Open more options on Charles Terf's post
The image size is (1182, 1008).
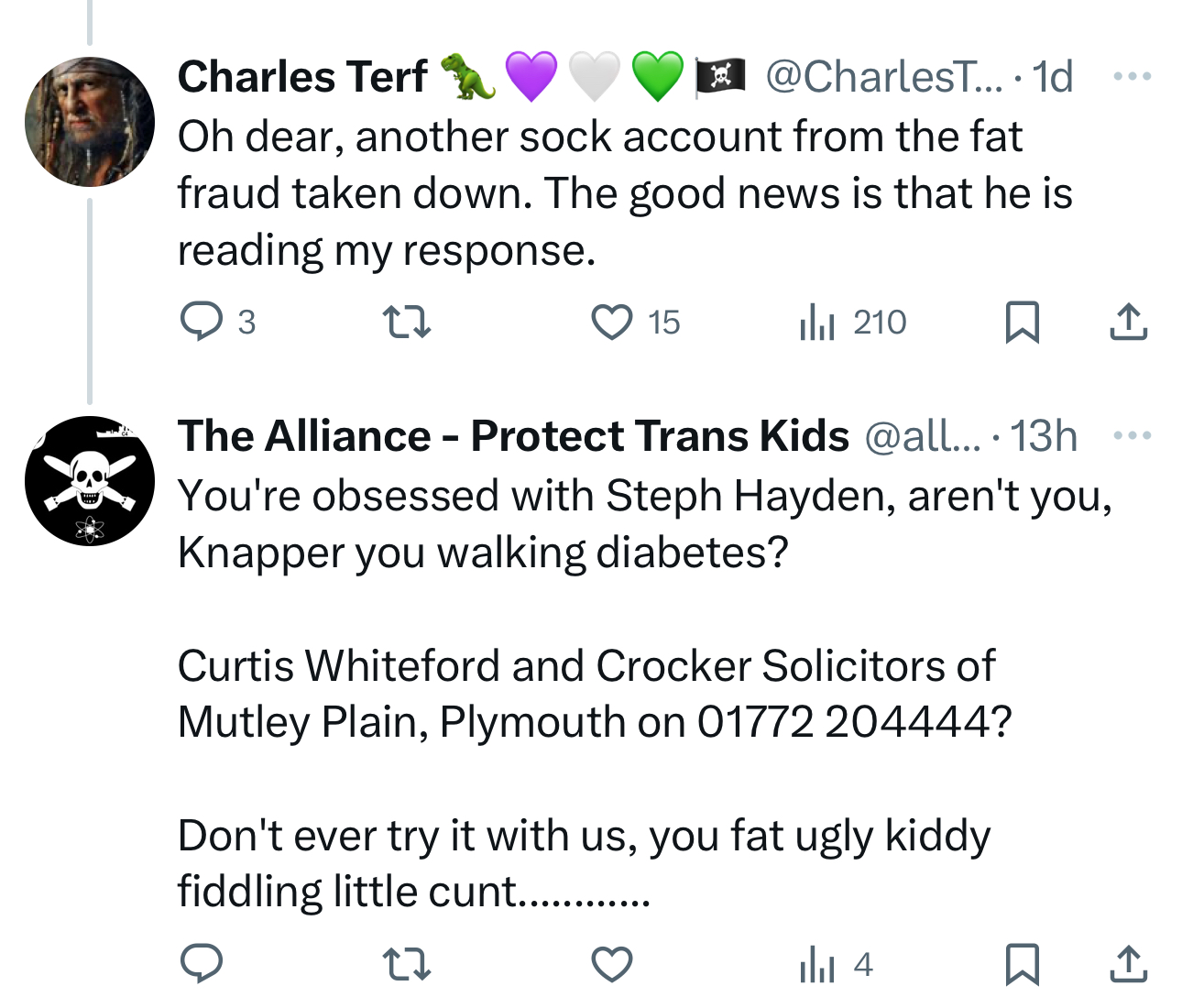pyautogui.click(x=1133, y=76)
